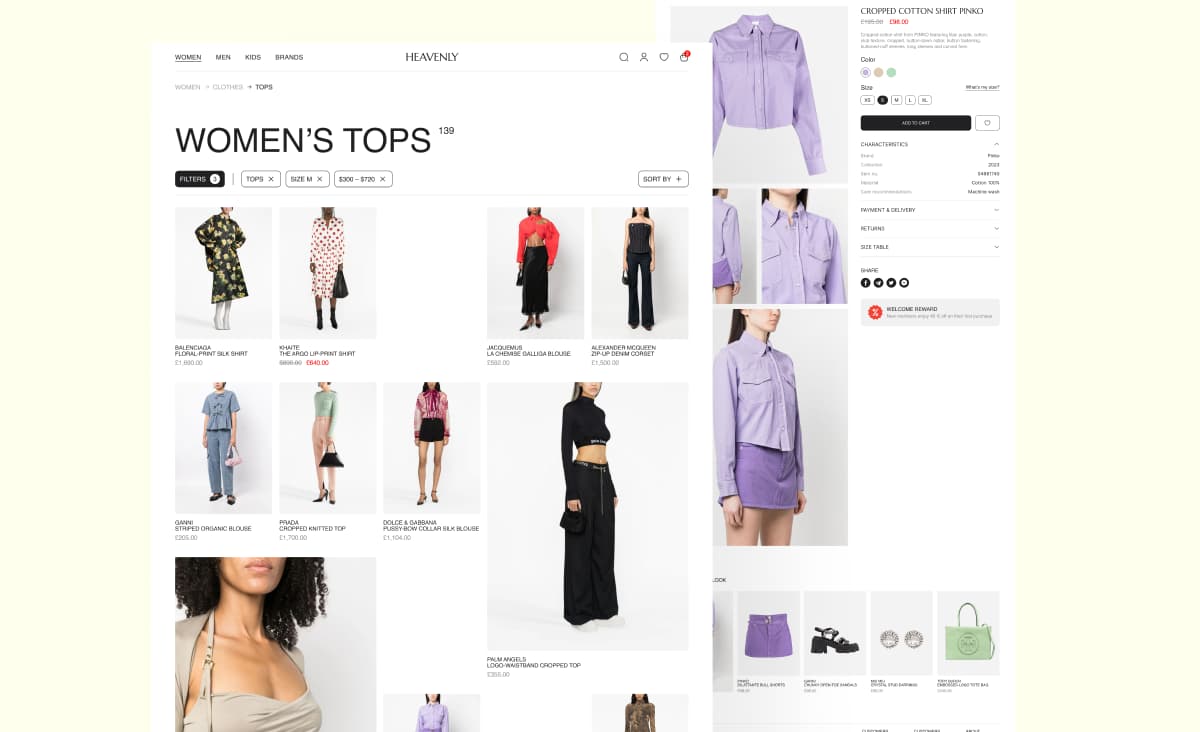Open Palm Angels logo-waistband cropped top image
1200x732 pixels.
pos(588,516)
